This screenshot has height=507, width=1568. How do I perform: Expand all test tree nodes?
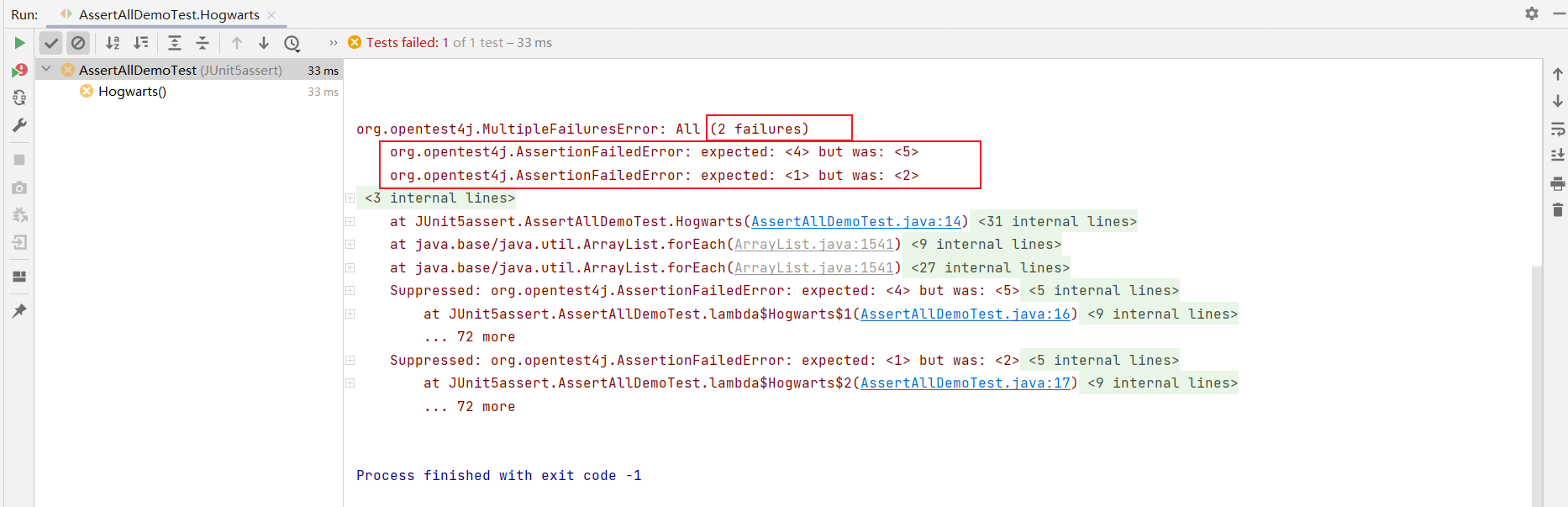pos(175,43)
